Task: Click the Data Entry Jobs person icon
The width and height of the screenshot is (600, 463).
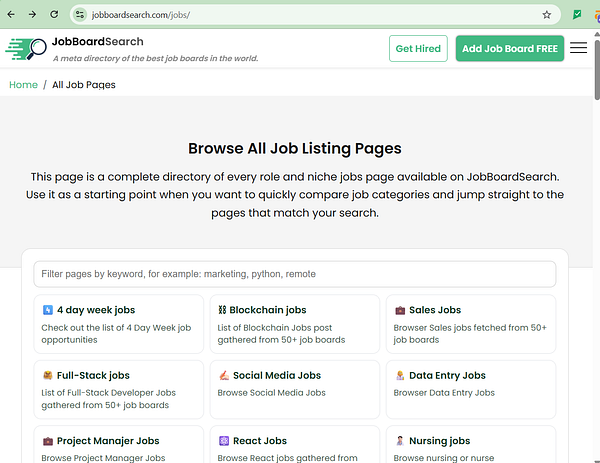Action: click(400, 375)
